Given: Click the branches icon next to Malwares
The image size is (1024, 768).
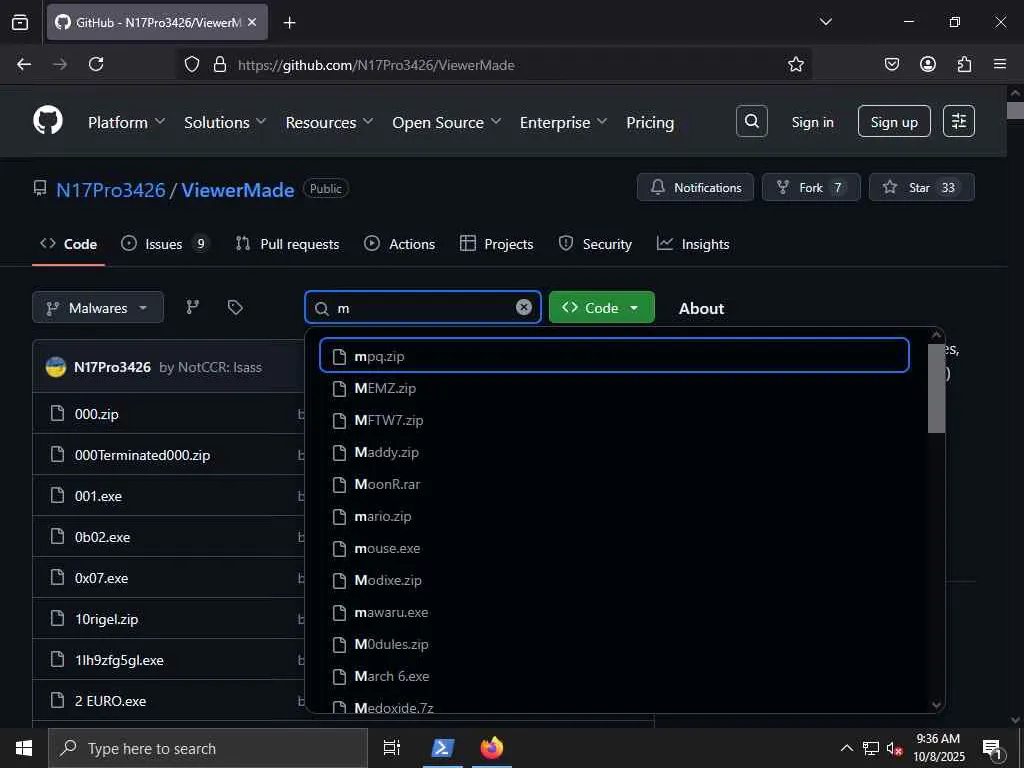Looking at the screenshot, I should tap(193, 307).
